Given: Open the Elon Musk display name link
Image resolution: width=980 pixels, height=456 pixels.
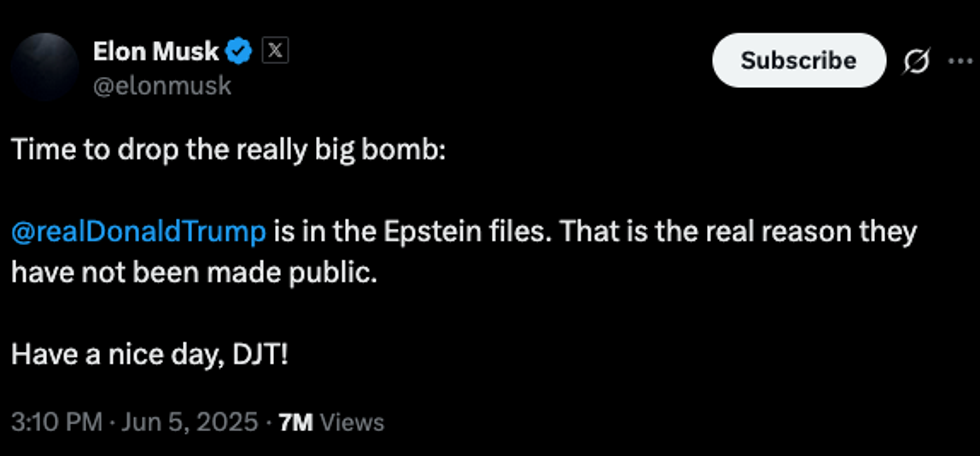Looking at the screenshot, I should click(x=155, y=51).
